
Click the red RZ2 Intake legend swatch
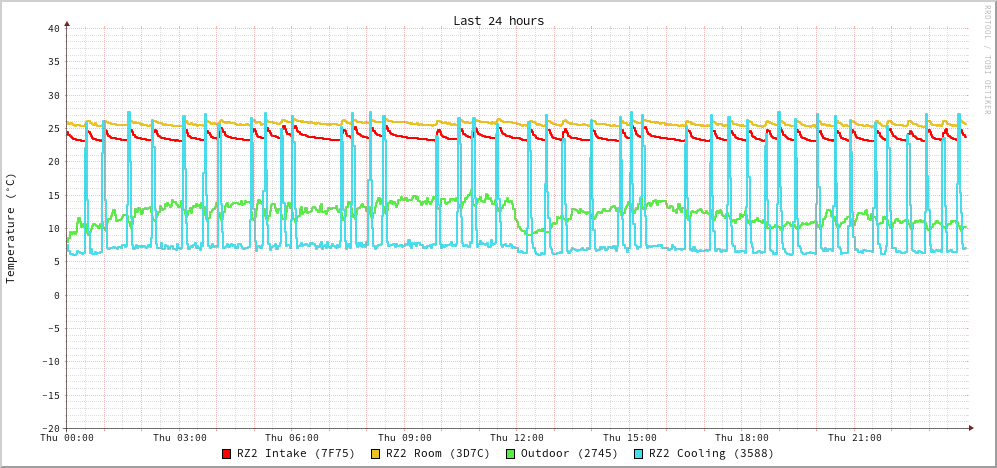227,454
